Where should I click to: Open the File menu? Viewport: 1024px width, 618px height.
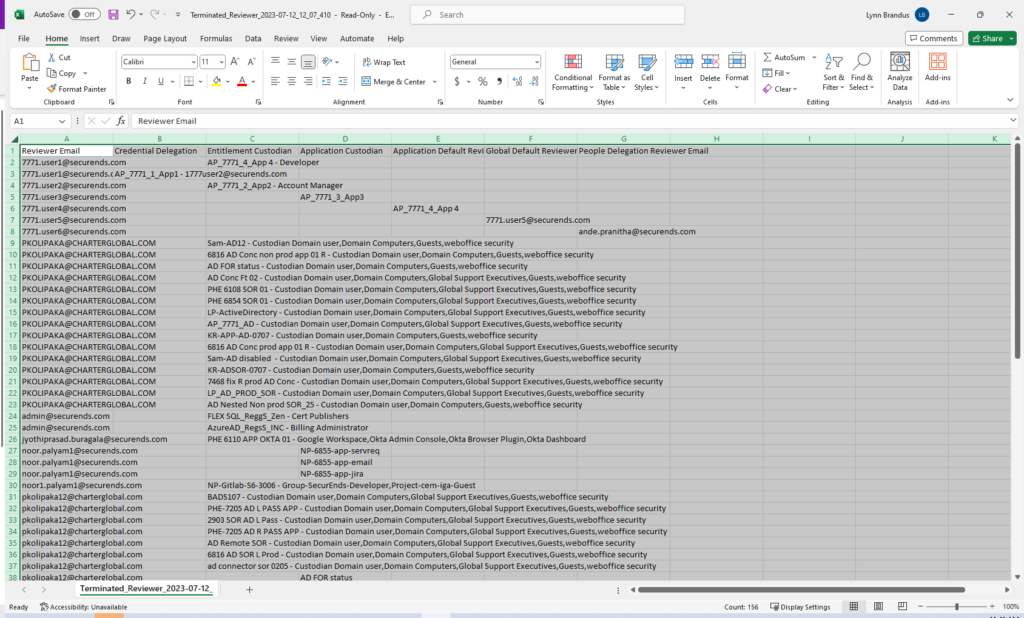pyautogui.click(x=24, y=39)
